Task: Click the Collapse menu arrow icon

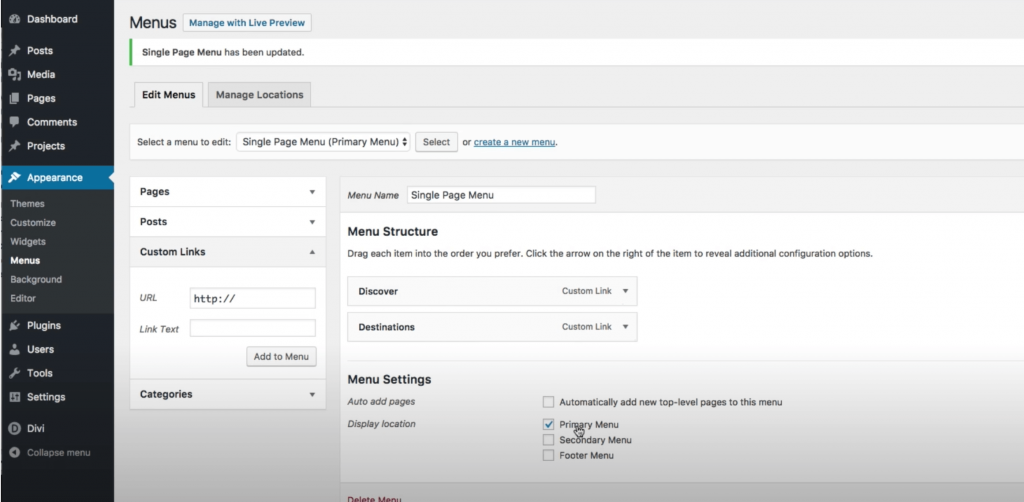Action: pos(14,453)
